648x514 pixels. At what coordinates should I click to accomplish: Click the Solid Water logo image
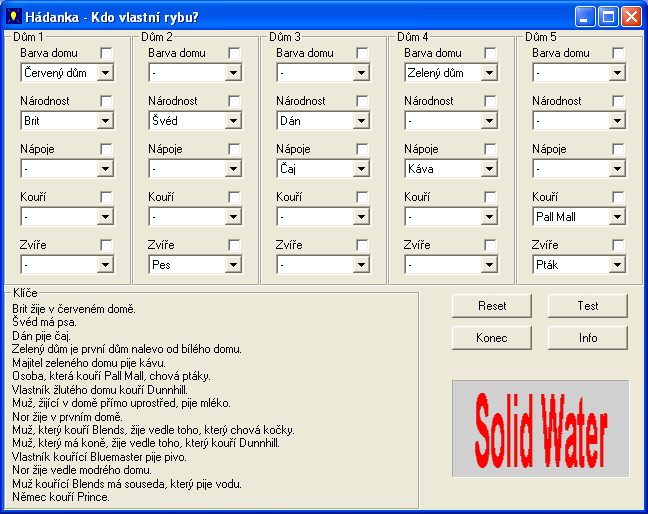(x=540, y=428)
